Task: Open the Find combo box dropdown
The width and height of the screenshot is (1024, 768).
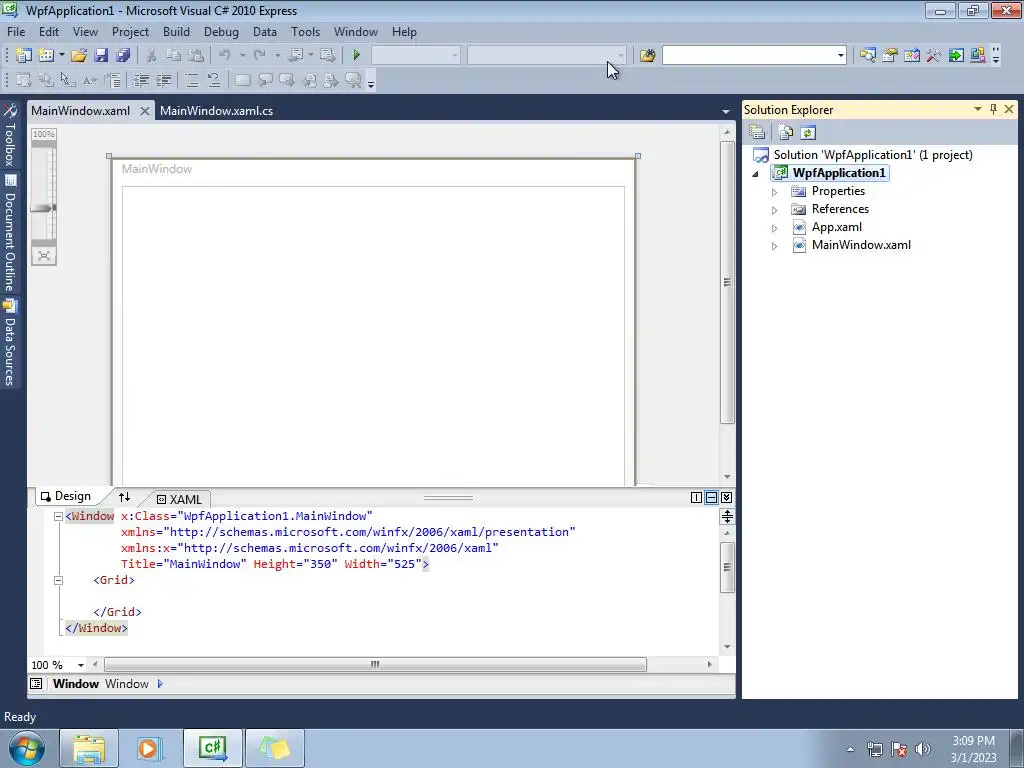Action: tap(840, 56)
